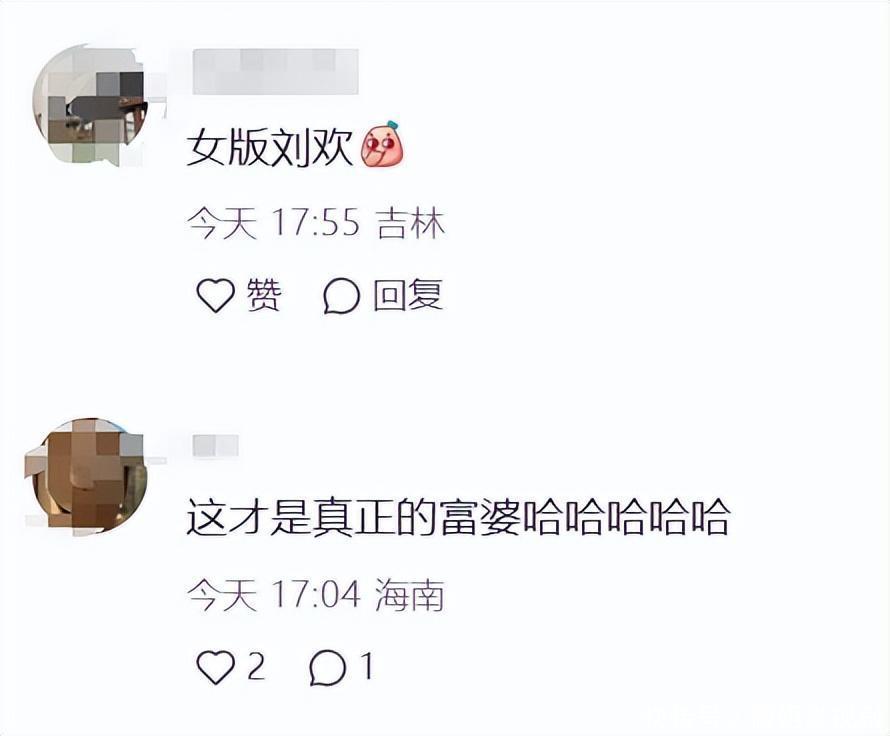
Task: Click the 吉林 location tag
Action: click(x=411, y=222)
